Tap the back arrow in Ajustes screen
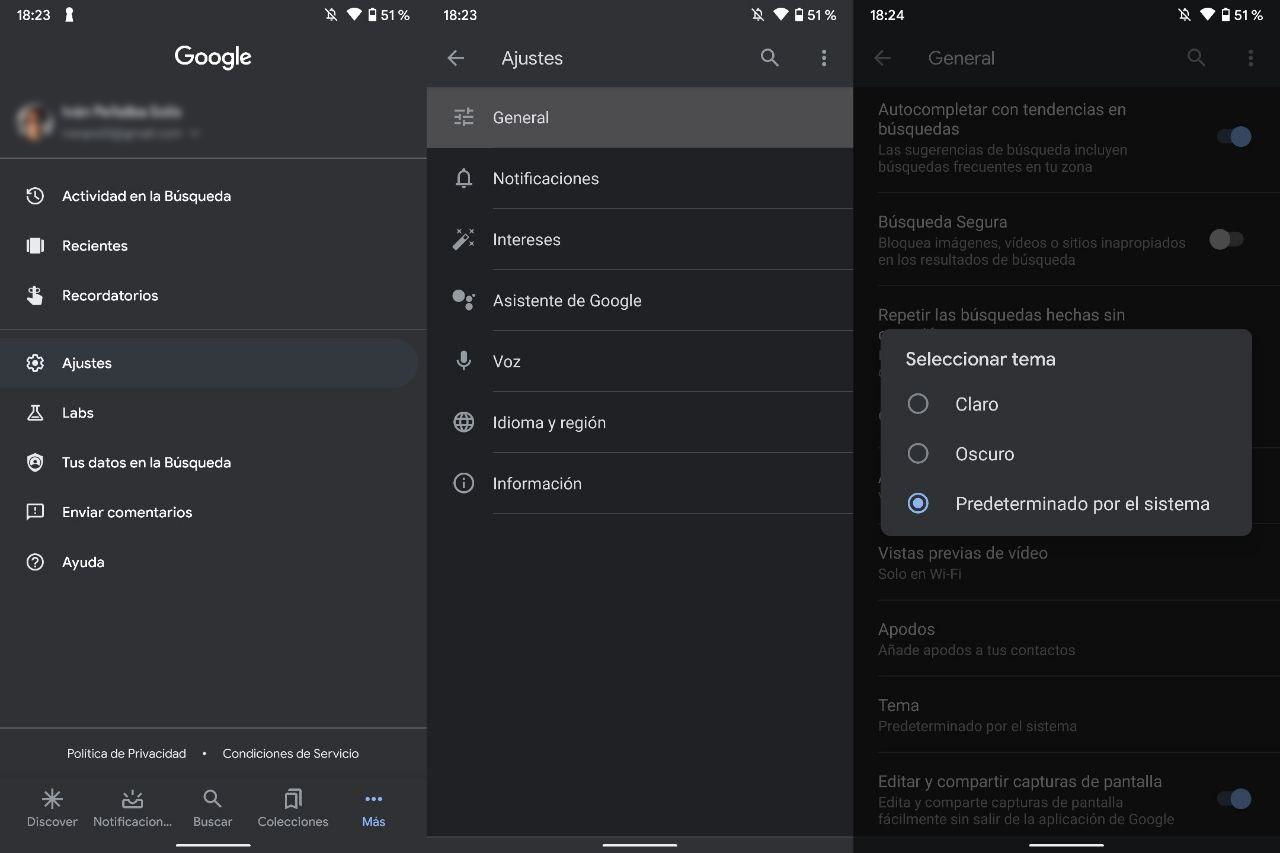The width and height of the screenshot is (1280, 853). tap(456, 58)
